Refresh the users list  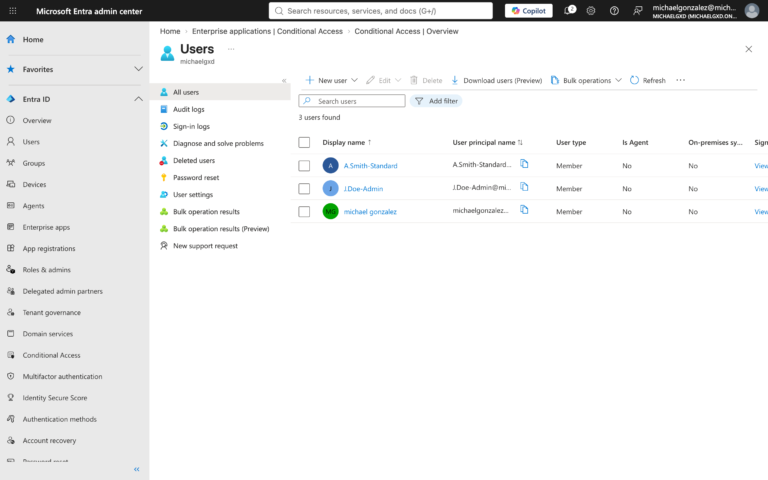648,80
